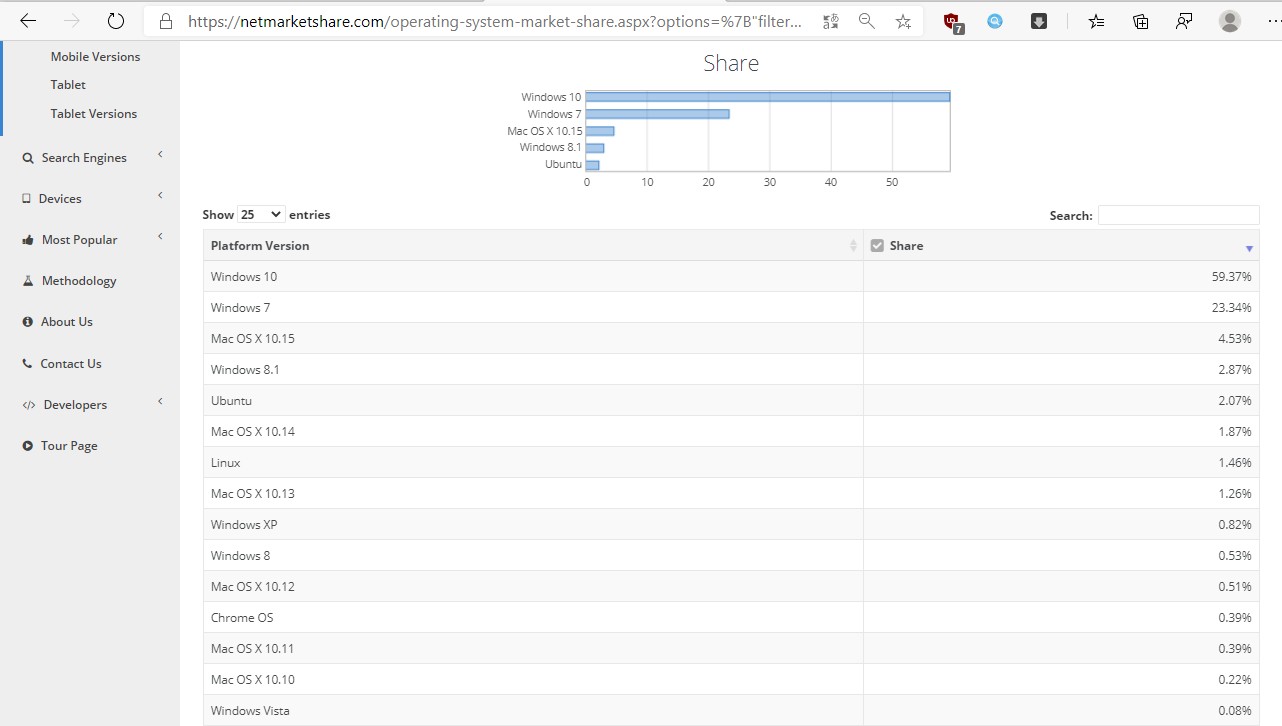Expand the Most Popular sidebar section
Screen dimensions: 1282x726
[160, 237]
